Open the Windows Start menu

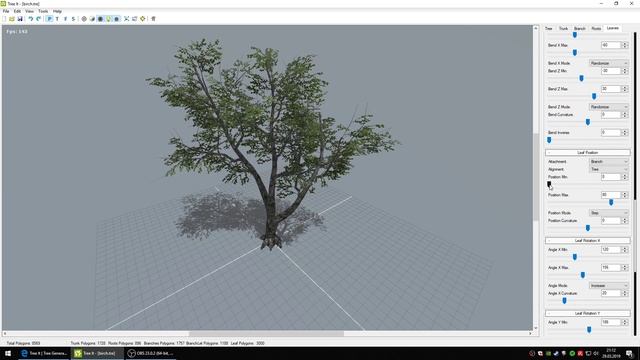[x=8, y=353]
